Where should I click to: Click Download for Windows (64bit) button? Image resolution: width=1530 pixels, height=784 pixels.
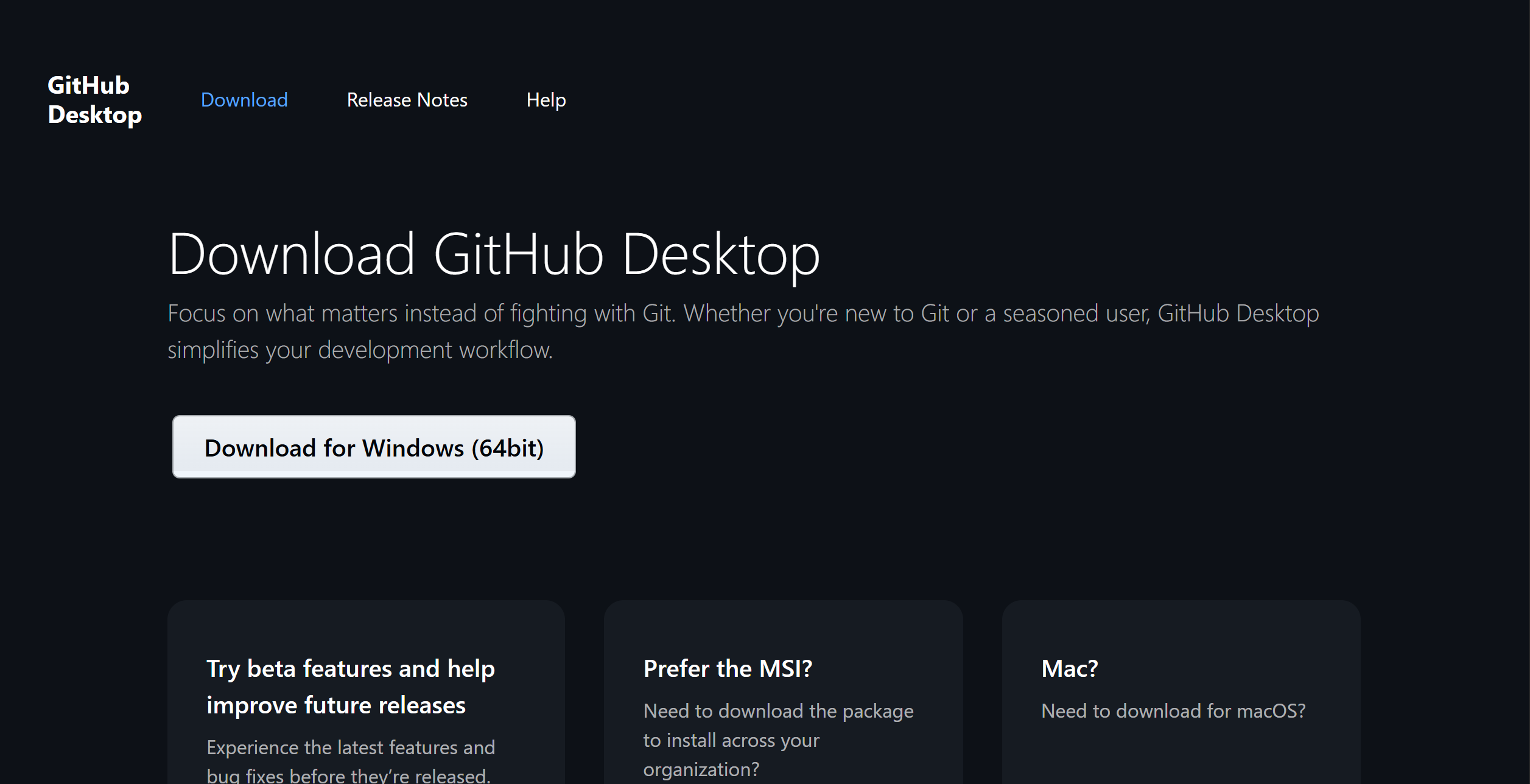pos(374,447)
